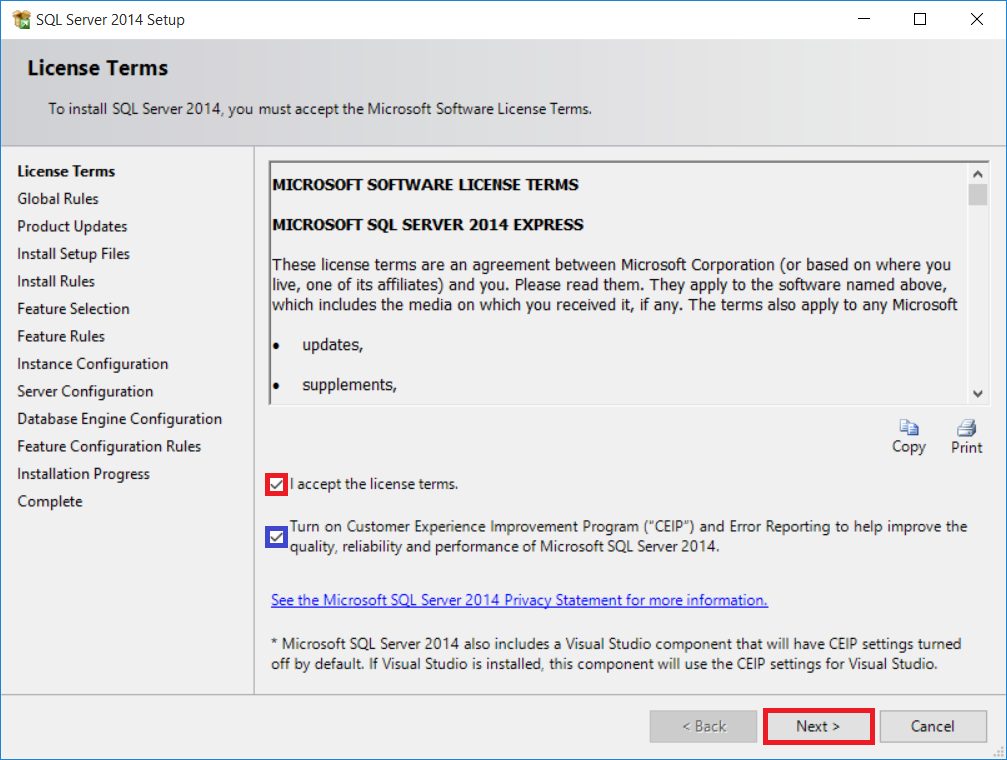Click the Copy icon
This screenshot has height=760, width=1007.
[x=909, y=428]
